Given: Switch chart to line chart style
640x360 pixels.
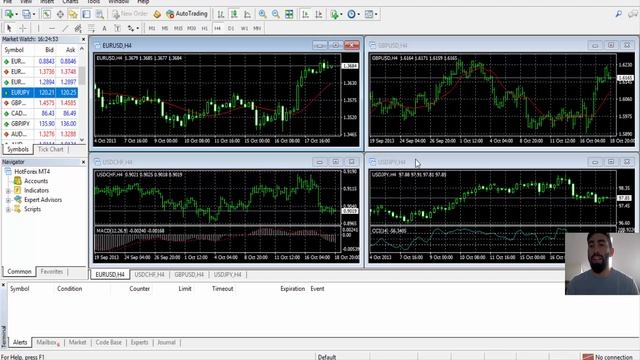Looking at the screenshot, I should pyautogui.click(x=248, y=14).
